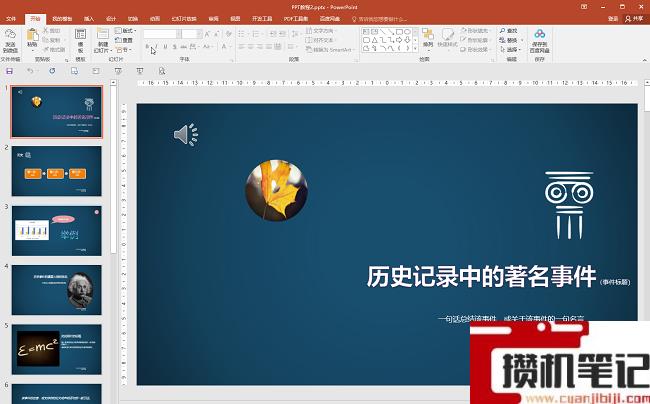Select slide 2 thumbnail with orange boxes
This screenshot has height=404, width=650.
click(57, 171)
